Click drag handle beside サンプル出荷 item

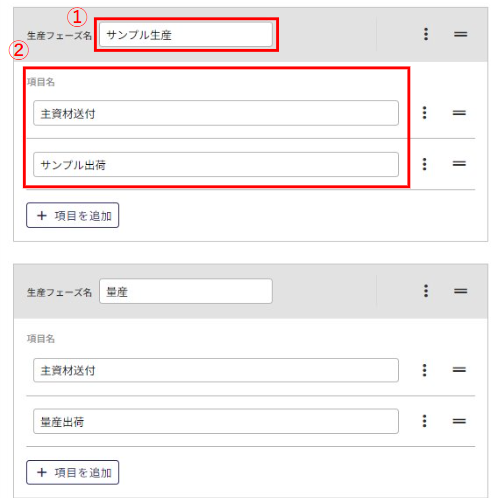tap(459, 163)
